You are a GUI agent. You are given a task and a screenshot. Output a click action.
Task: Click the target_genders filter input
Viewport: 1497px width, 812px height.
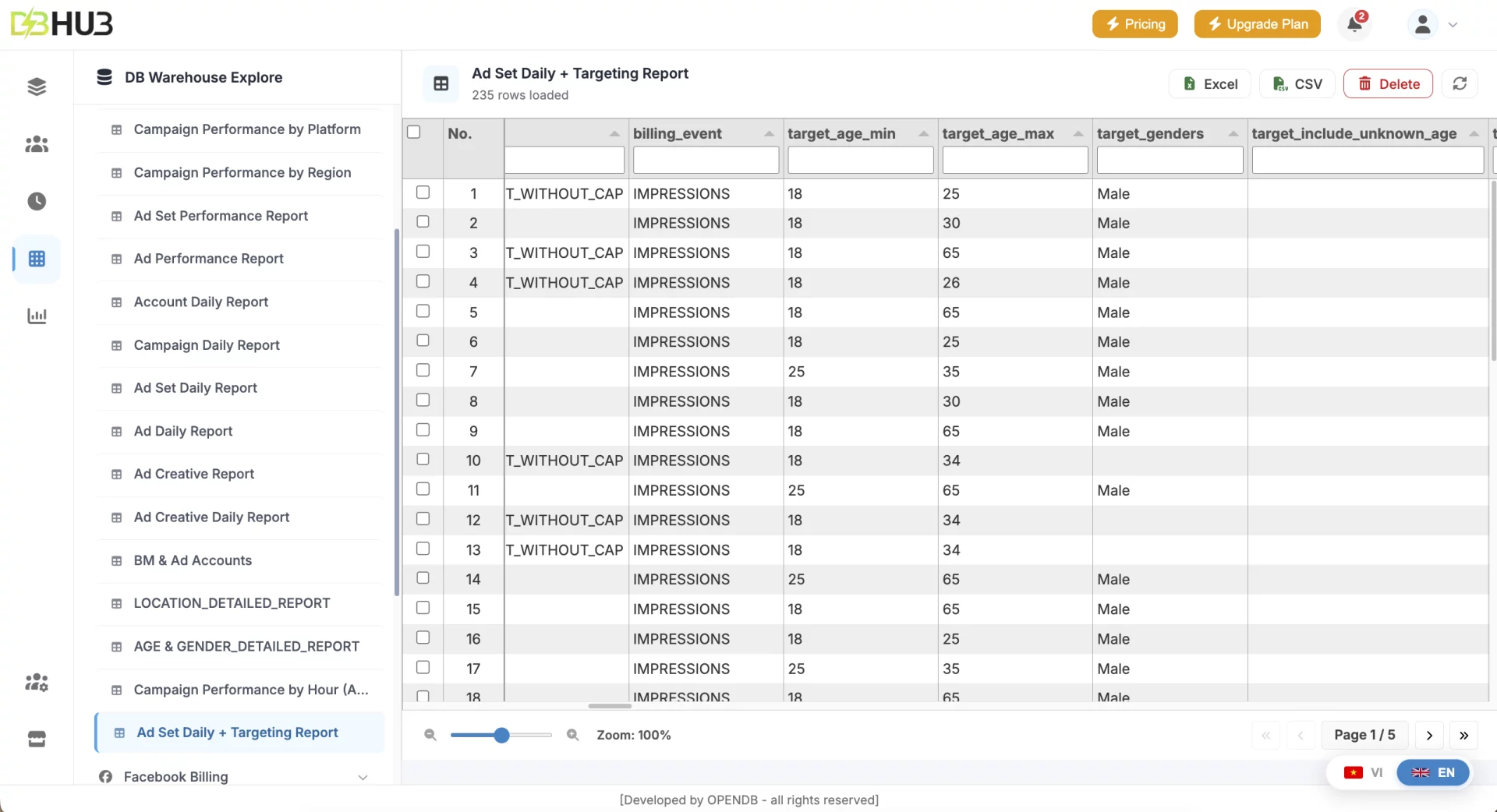point(1170,161)
